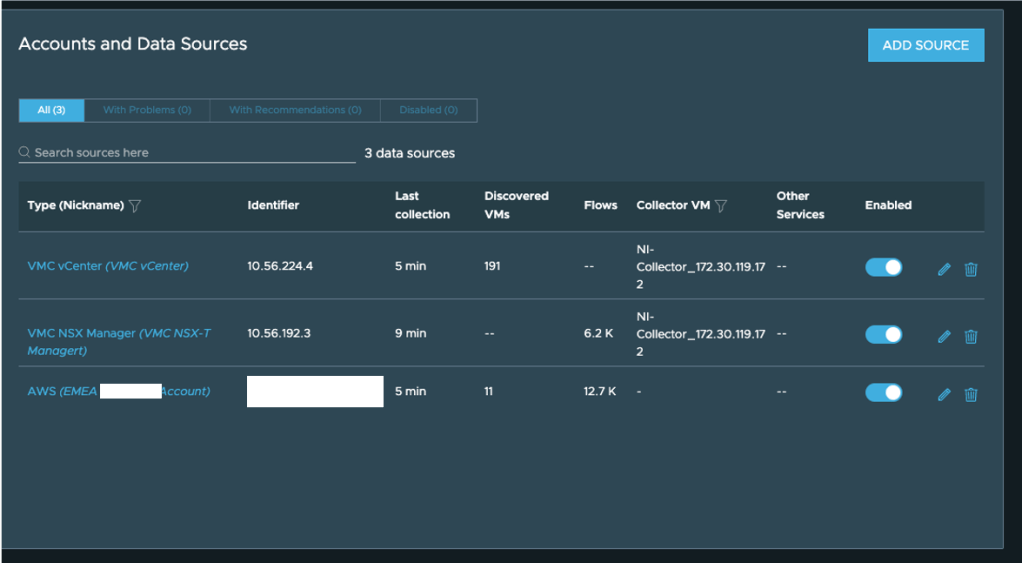This screenshot has height=563, width=1022.
Task: Edit the AWS data source
Action: click(x=944, y=394)
